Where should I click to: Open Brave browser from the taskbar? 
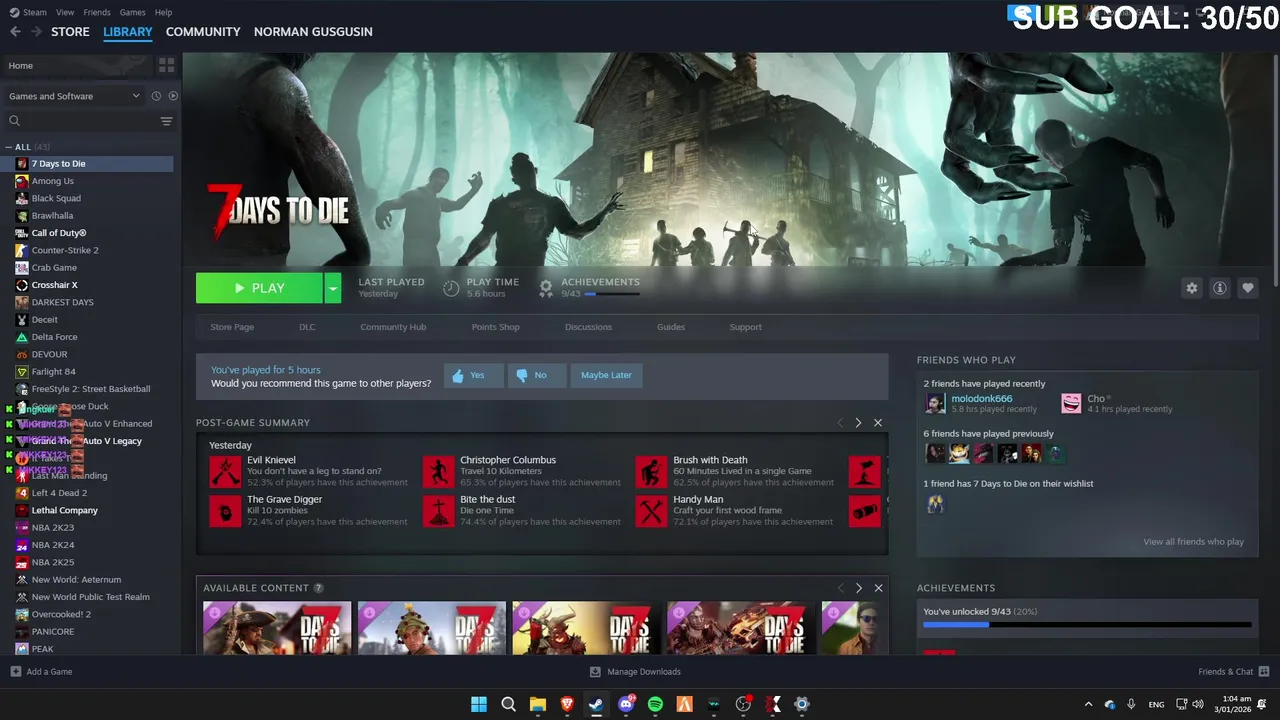(567, 704)
